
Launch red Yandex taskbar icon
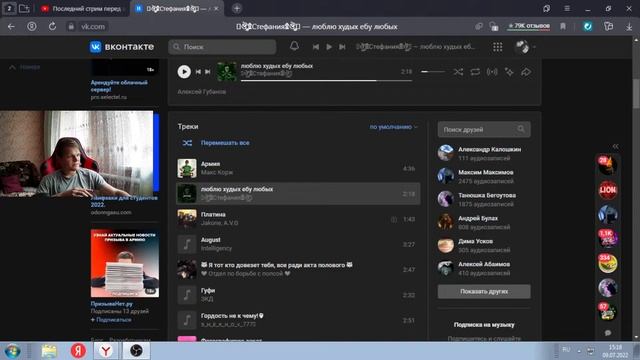(x=78, y=351)
